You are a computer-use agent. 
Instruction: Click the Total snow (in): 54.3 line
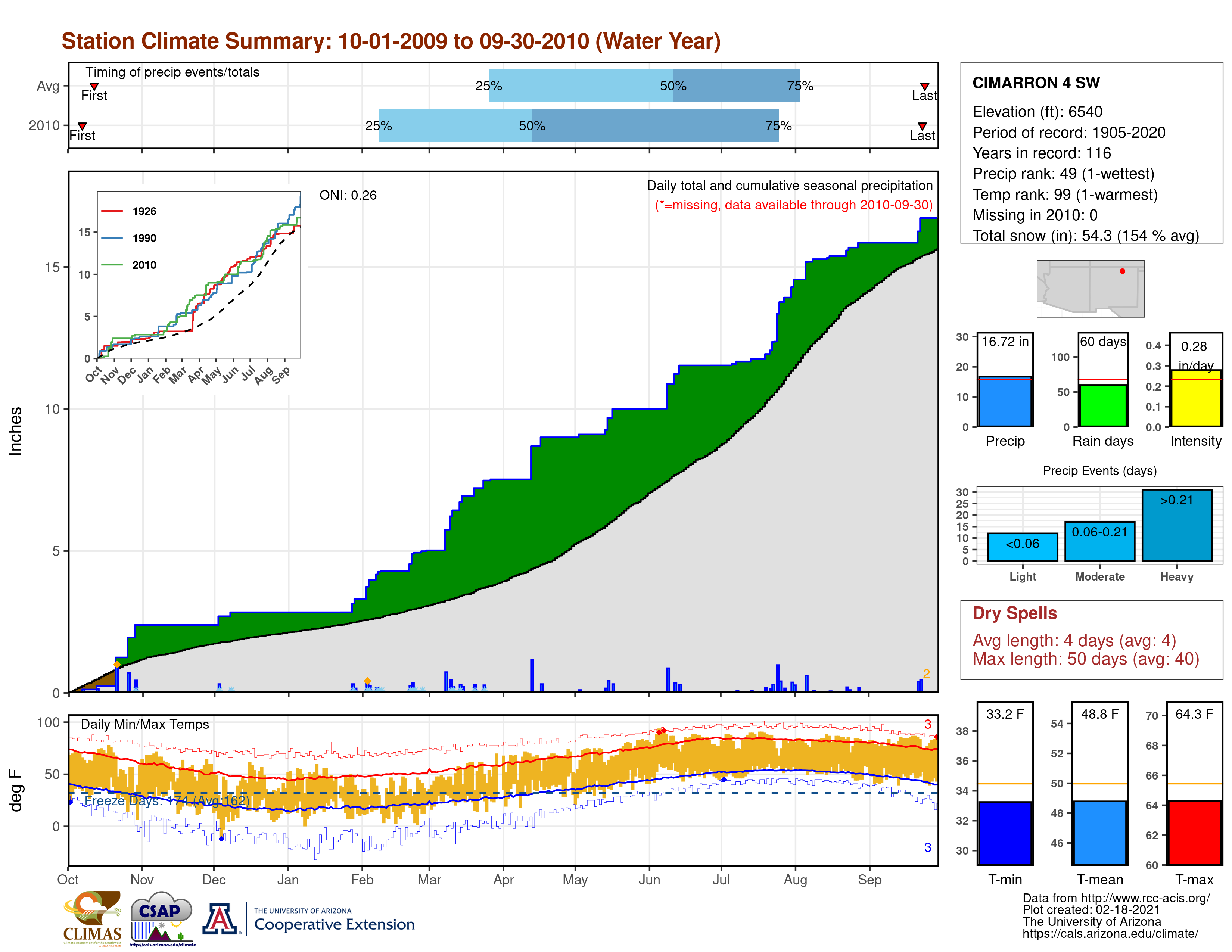pyautogui.click(x=1086, y=235)
